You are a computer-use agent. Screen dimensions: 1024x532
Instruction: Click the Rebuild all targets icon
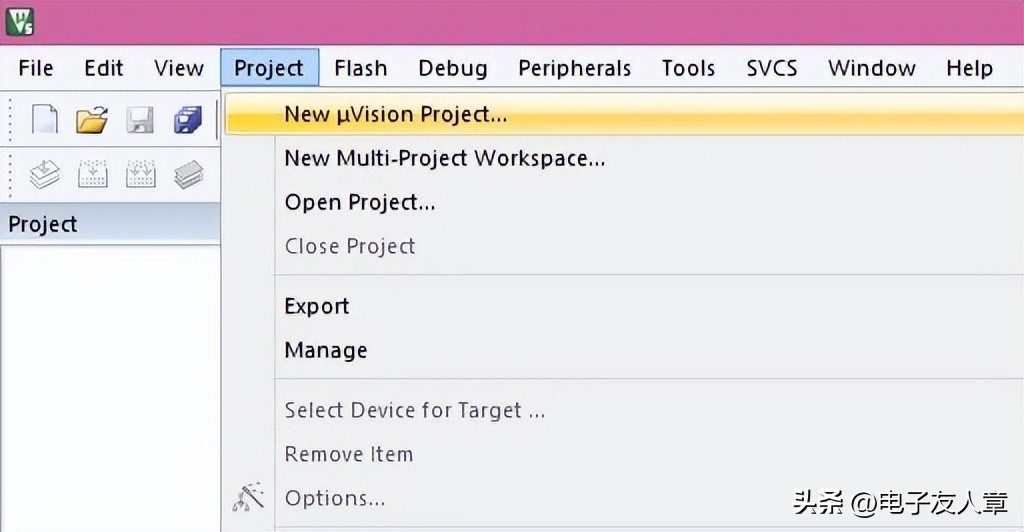[140, 175]
